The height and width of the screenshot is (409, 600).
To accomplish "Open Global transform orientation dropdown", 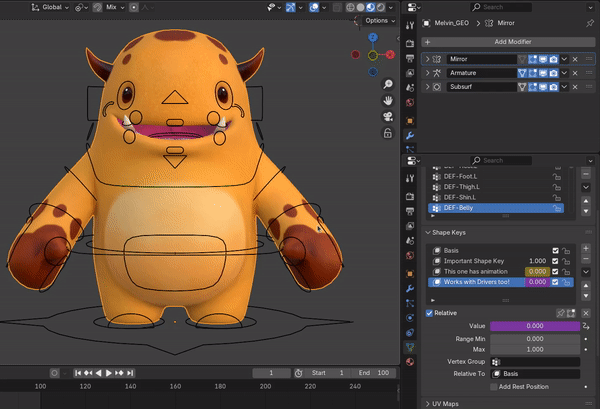I will [51, 7].
